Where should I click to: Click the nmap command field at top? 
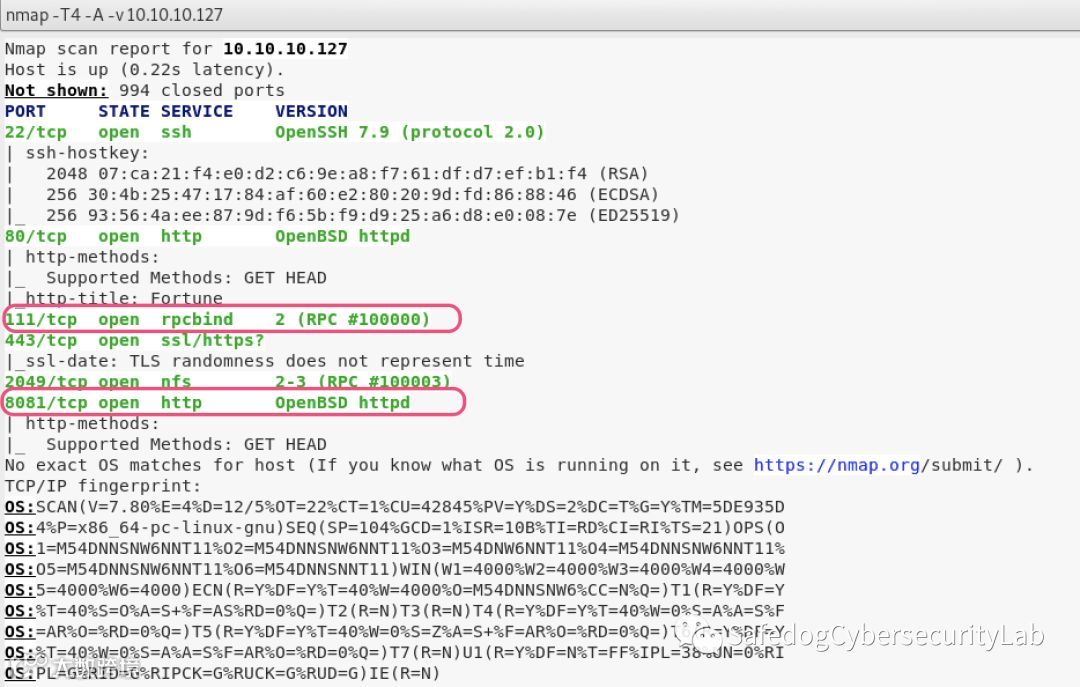(540, 14)
